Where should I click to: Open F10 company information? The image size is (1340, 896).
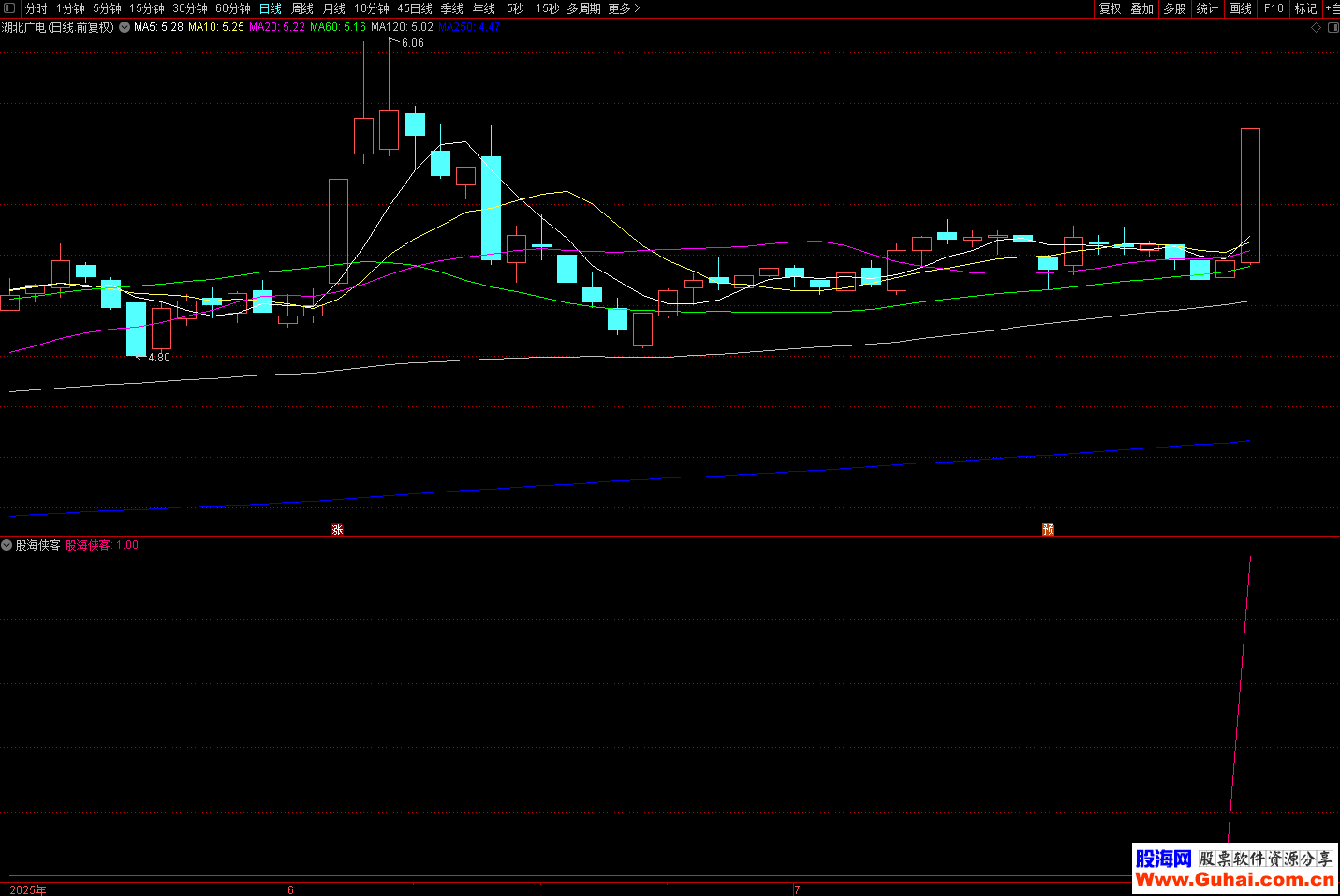(1274, 8)
